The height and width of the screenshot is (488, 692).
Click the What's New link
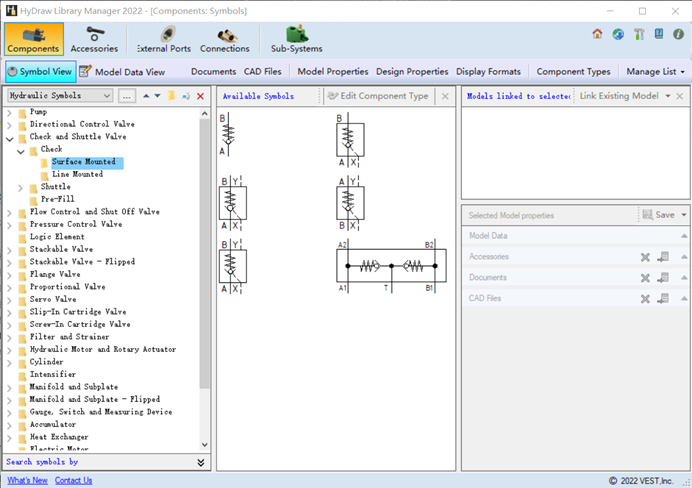(27, 481)
